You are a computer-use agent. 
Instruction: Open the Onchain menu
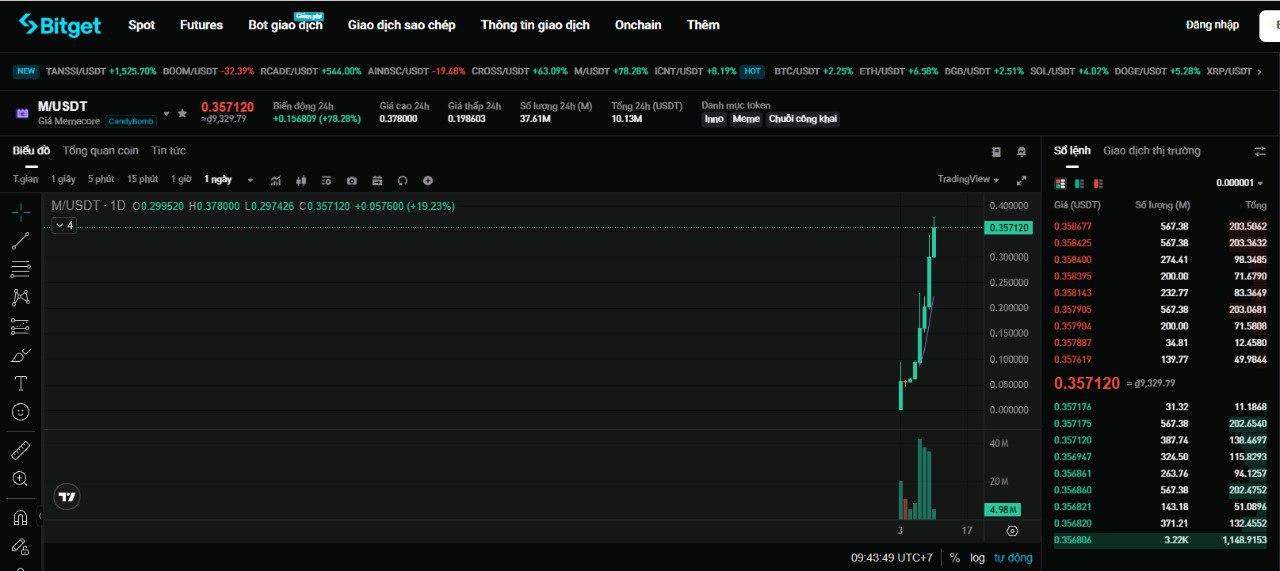pyautogui.click(x=638, y=25)
